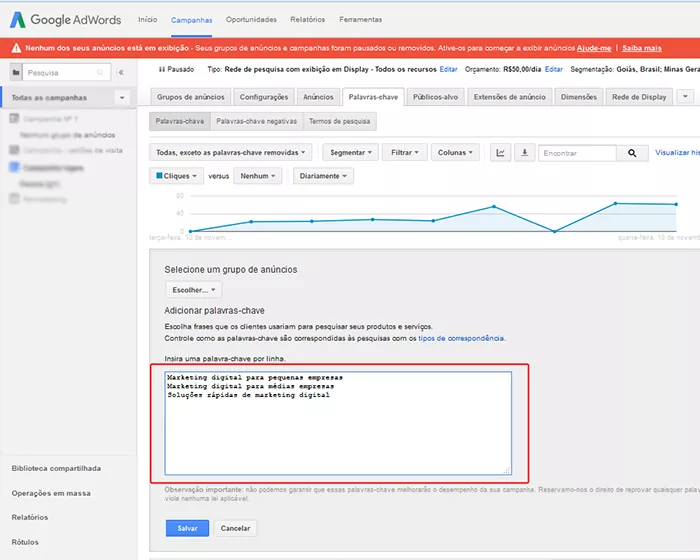Click the Salvar button
700x560 pixels.
tap(187, 528)
